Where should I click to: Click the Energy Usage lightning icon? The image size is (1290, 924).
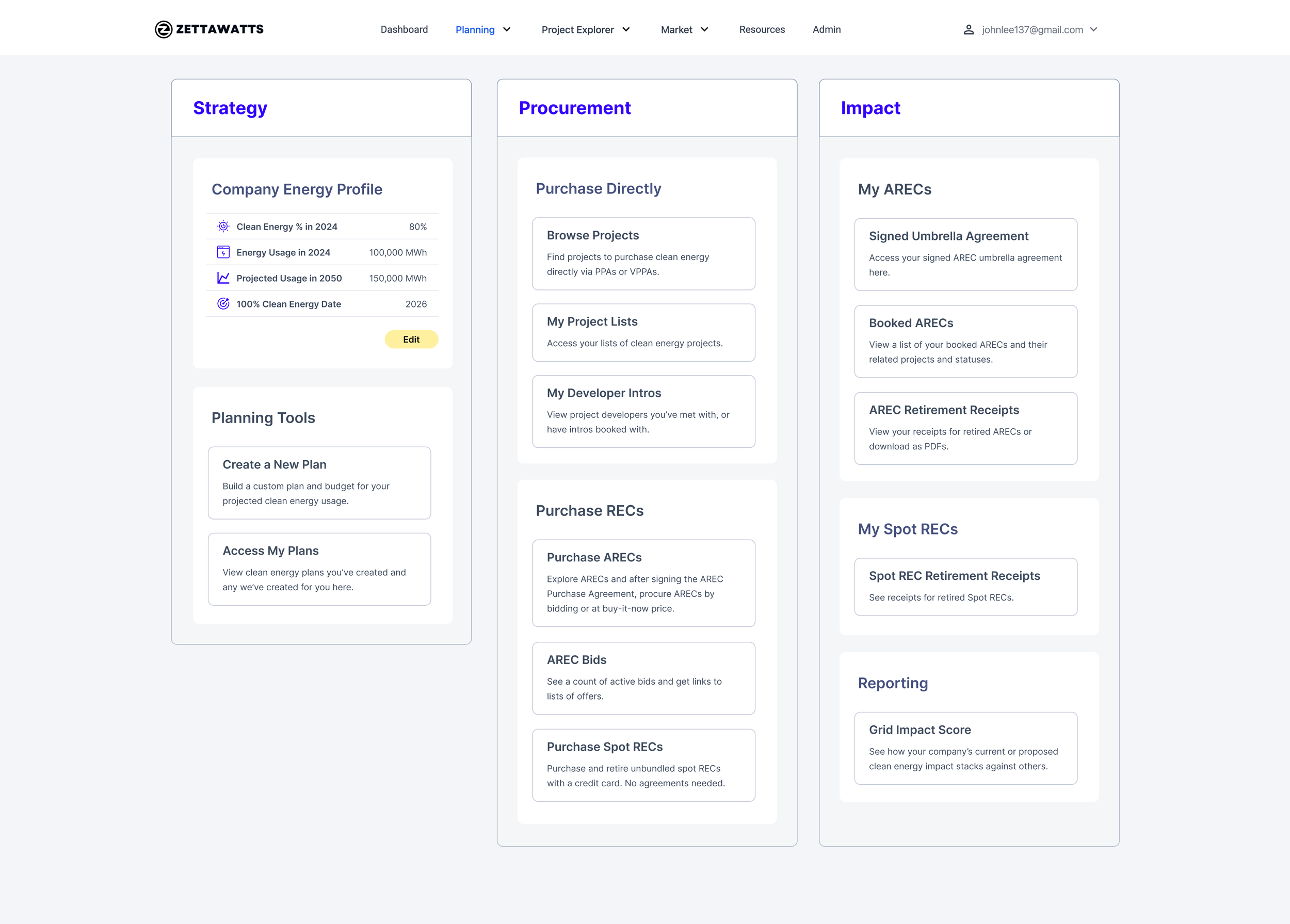tap(223, 252)
